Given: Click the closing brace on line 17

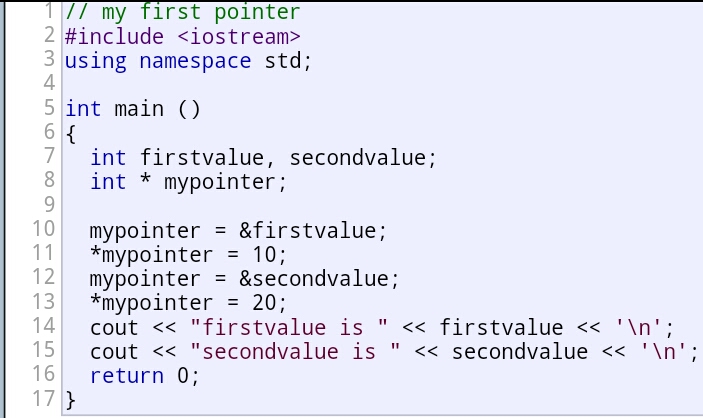Looking at the screenshot, I should coord(70,400).
